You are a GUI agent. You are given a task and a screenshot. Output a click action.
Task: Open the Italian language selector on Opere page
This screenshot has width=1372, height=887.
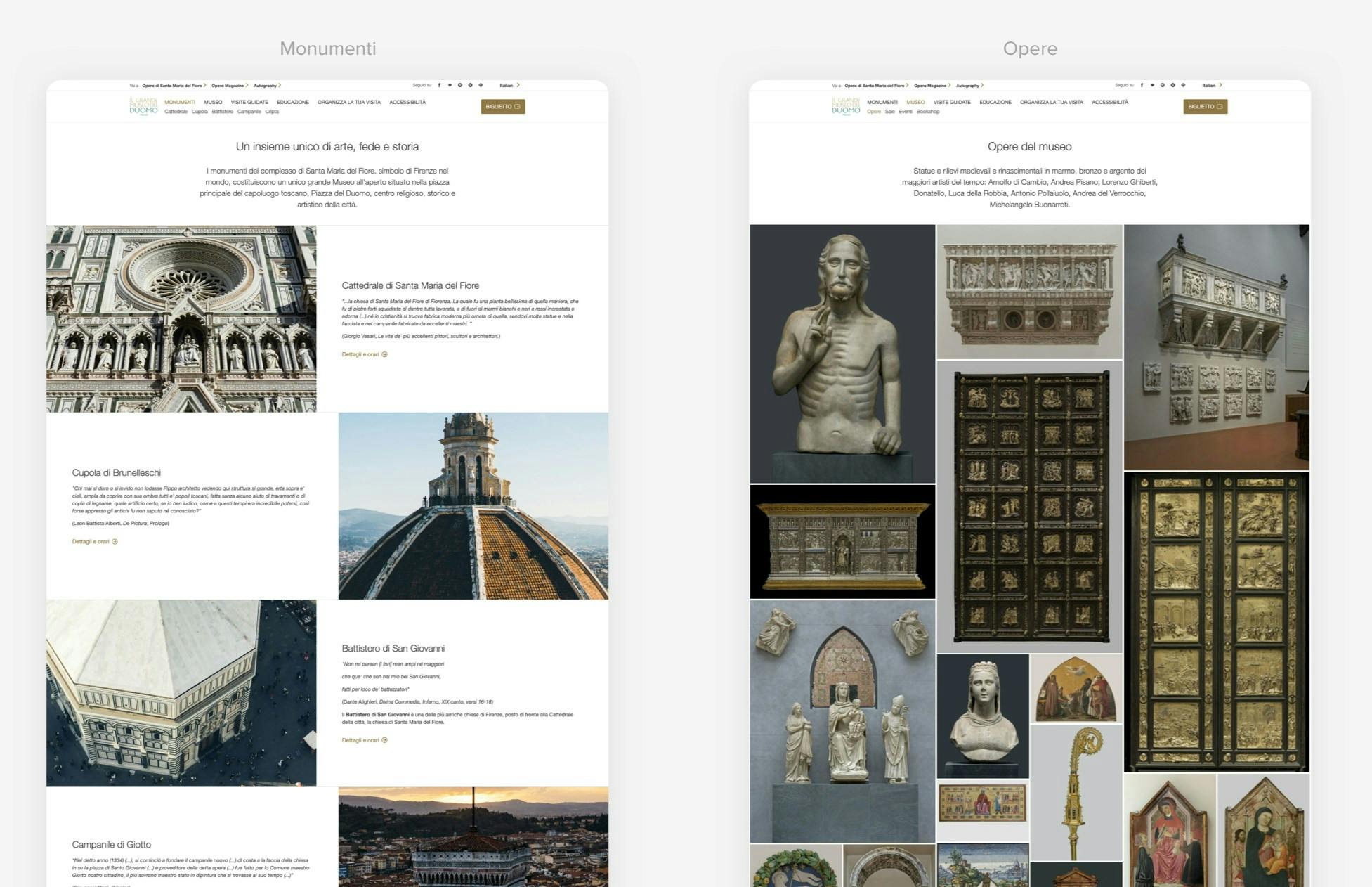1212,85
